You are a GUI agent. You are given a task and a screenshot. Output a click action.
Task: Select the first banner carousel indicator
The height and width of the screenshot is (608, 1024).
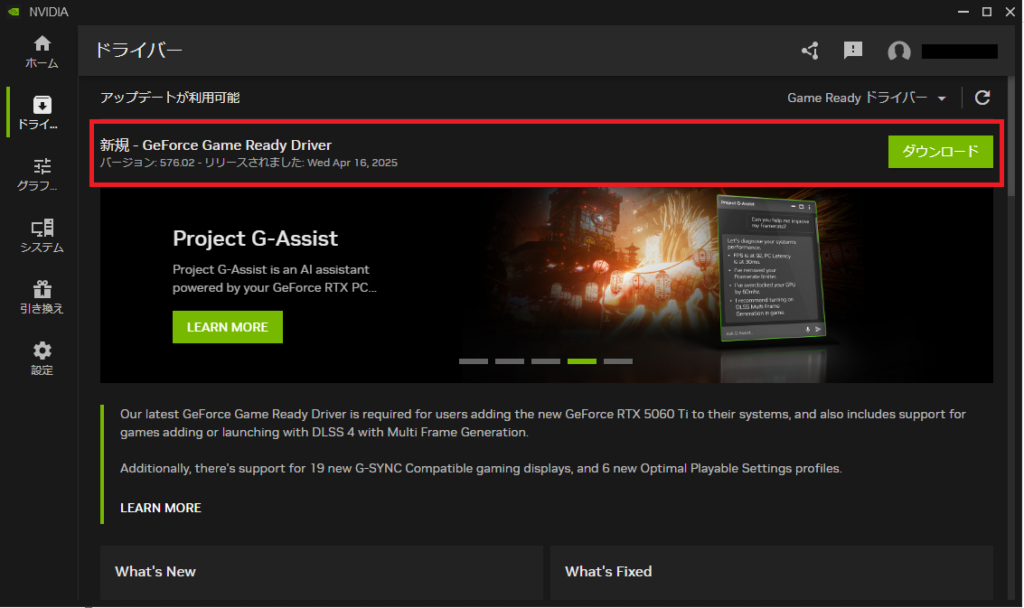pyautogui.click(x=473, y=361)
